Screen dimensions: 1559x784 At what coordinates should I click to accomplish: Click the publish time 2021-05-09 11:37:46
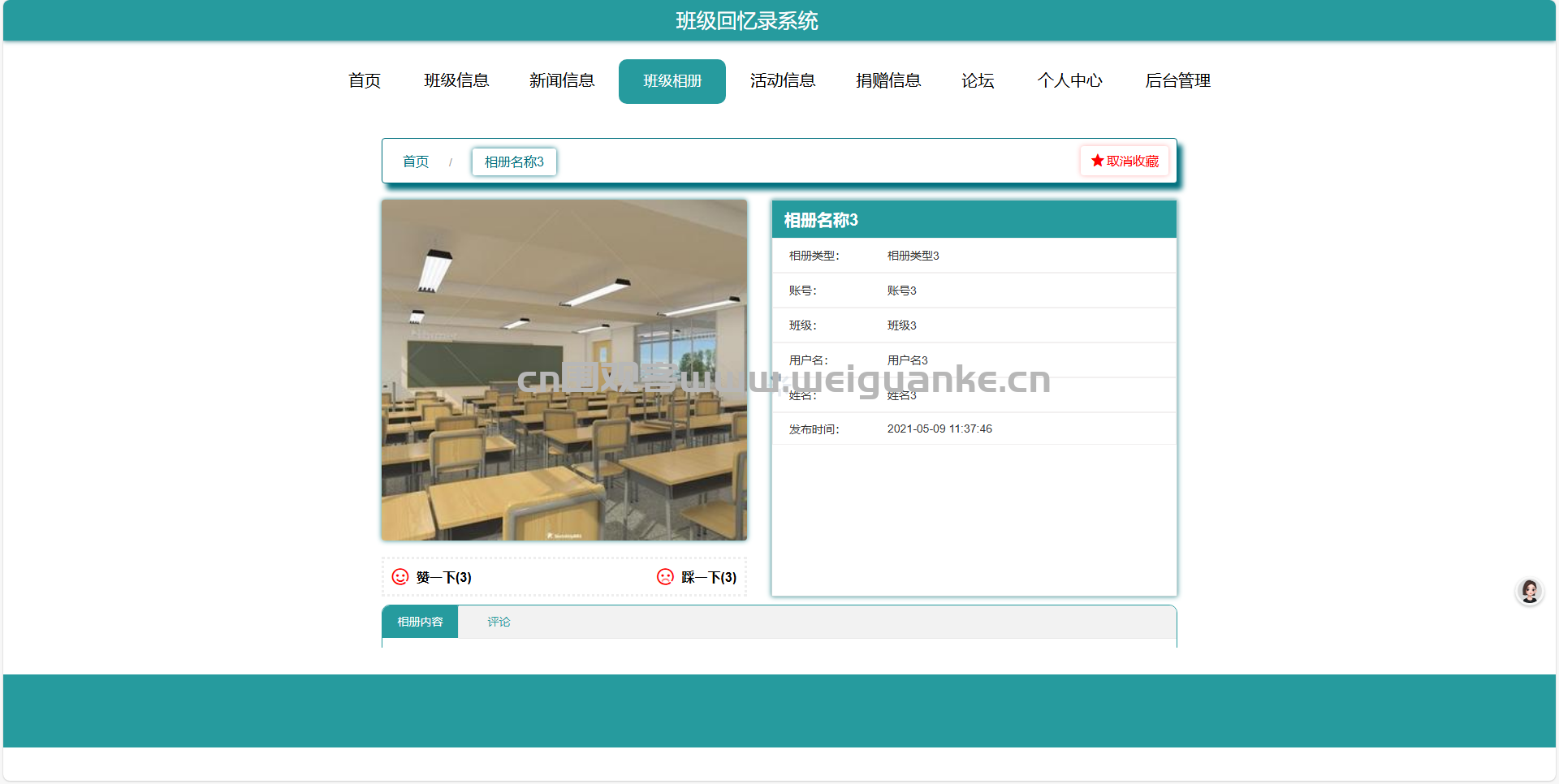[x=939, y=429]
